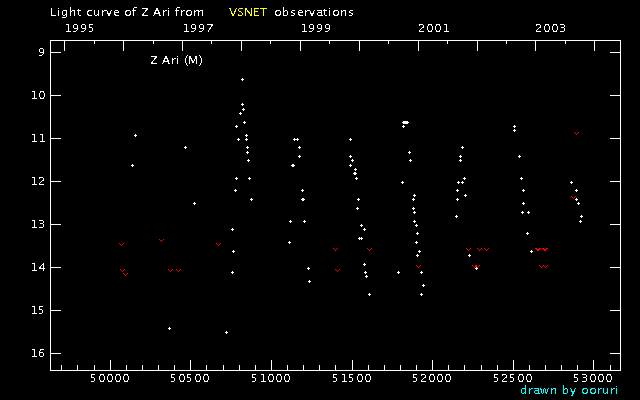This screenshot has width=640, height=400.
Task: Click the white point cluster near 10.6 by 2001
Action: (405, 122)
